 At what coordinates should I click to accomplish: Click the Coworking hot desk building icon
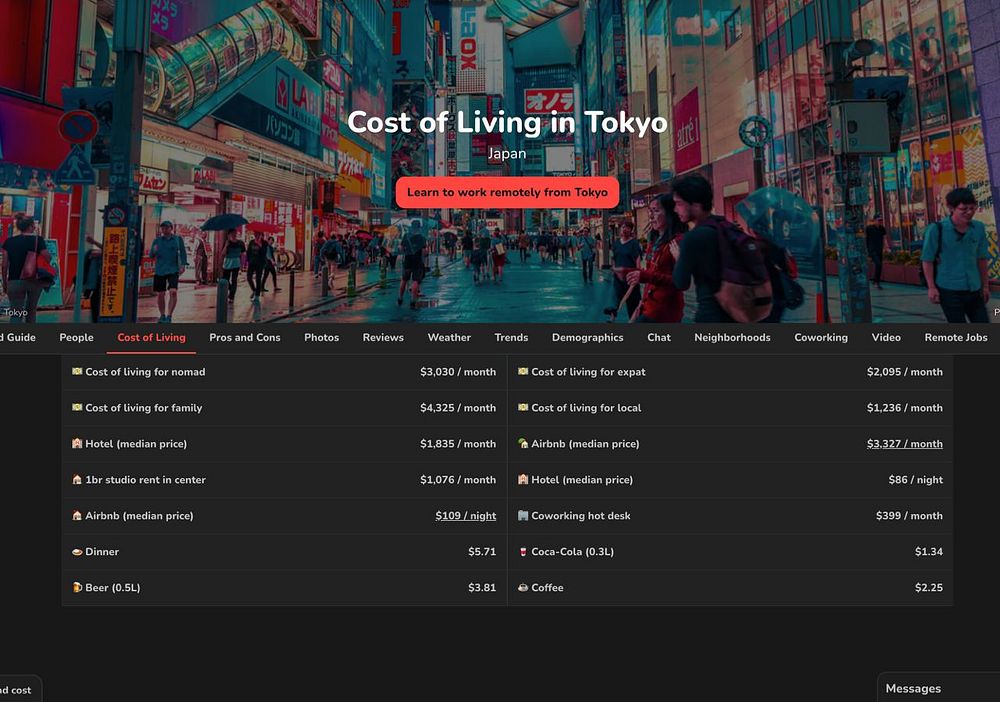point(523,515)
